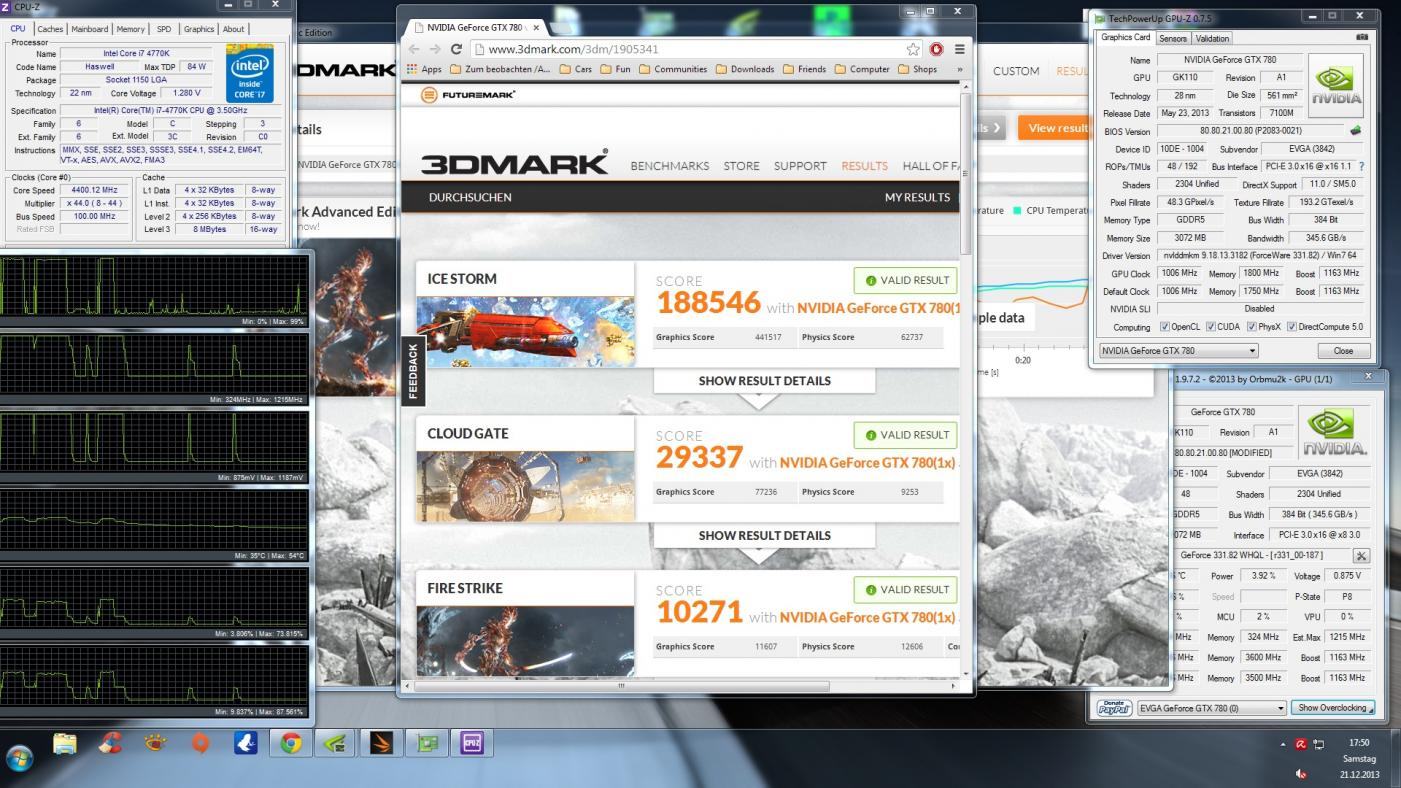Click the SUPPORT link on 3DMark site
This screenshot has height=788, width=1401.
pyautogui.click(x=800, y=166)
